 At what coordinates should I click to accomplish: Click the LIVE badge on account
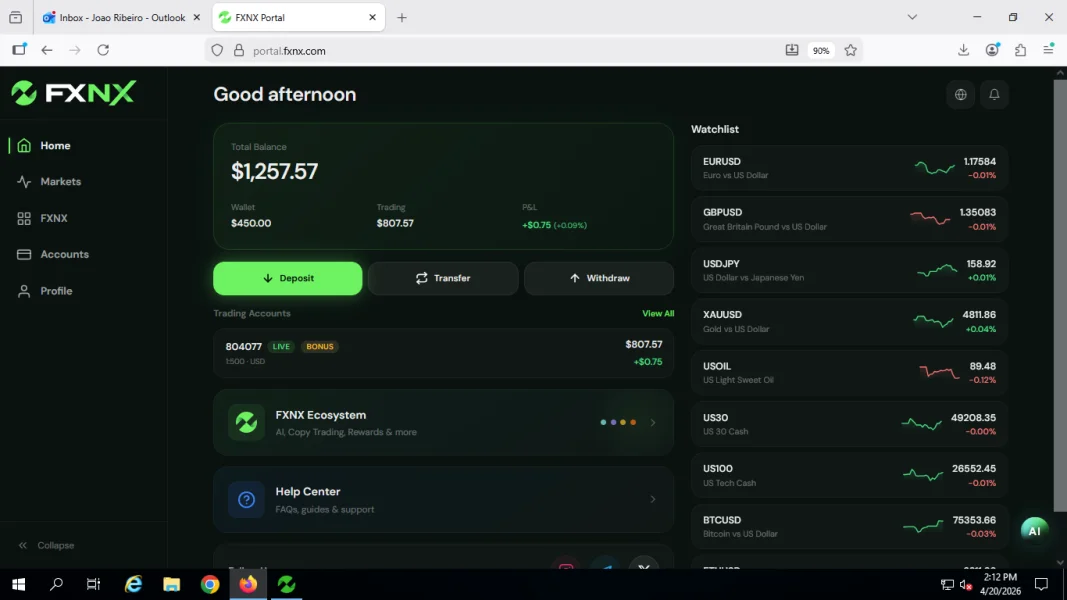pyautogui.click(x=281, y=347)
